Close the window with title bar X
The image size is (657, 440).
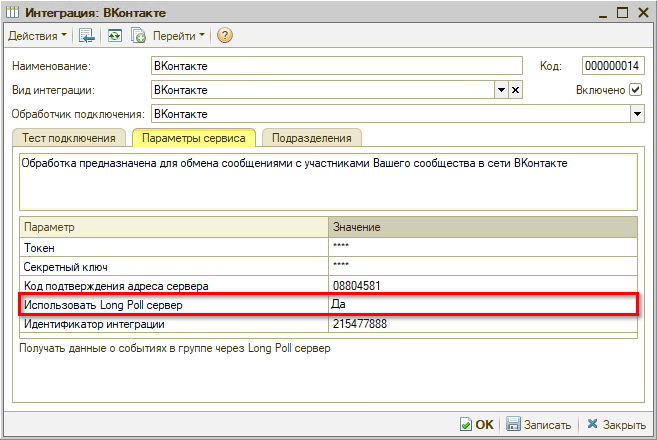click(x=643, y=13)
